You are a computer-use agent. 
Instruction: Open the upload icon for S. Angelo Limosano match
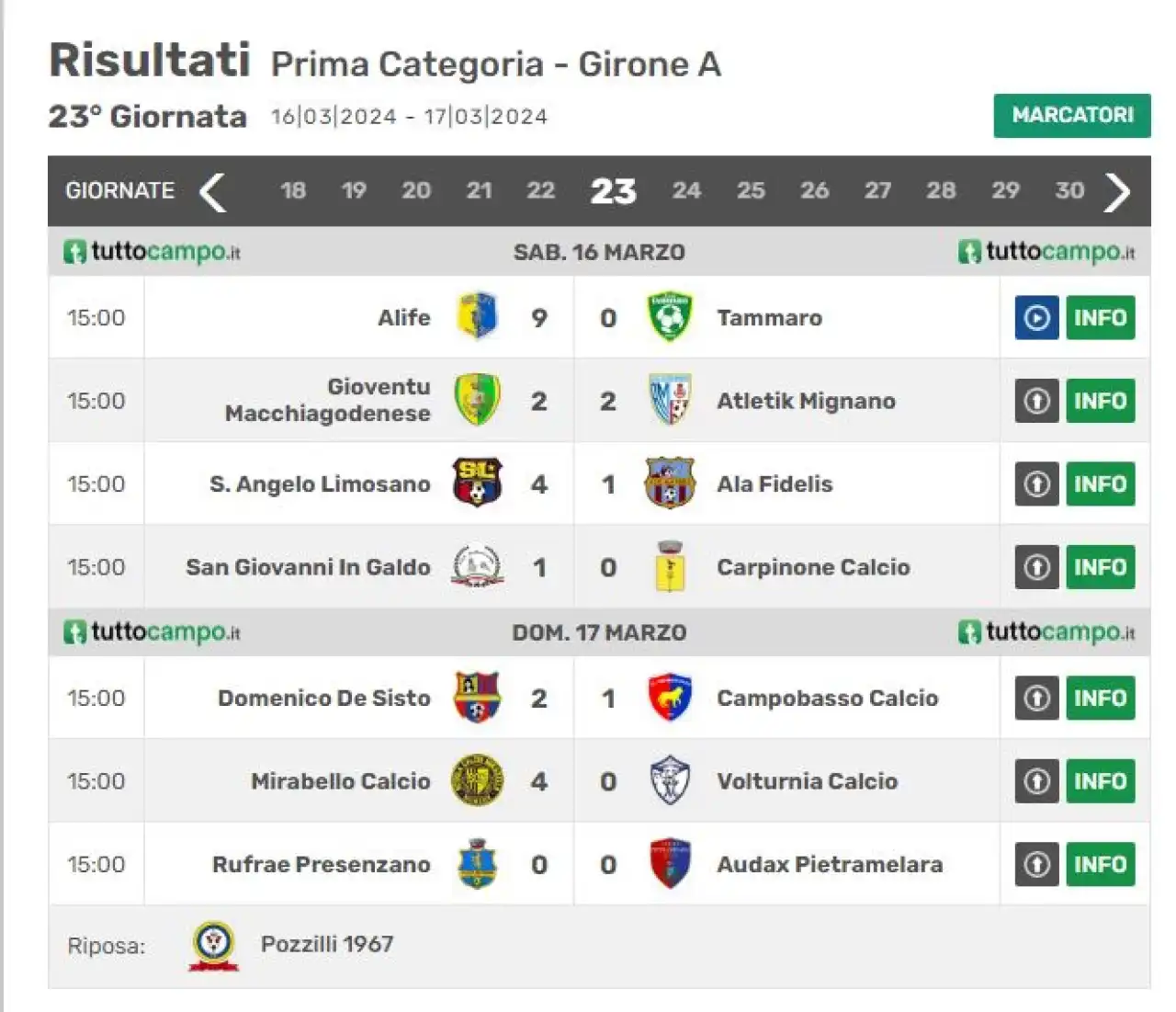1036,484
